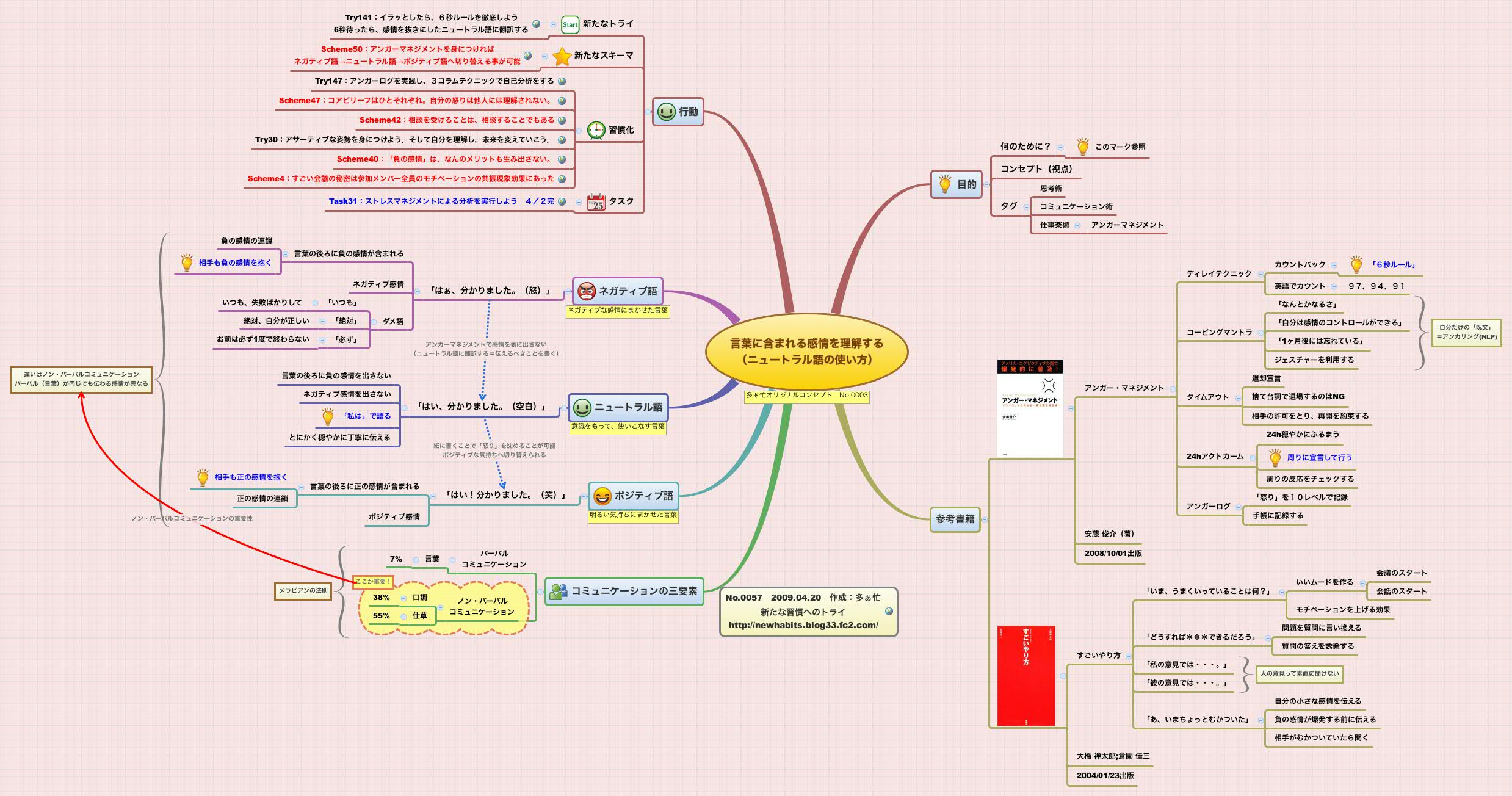The image size is (1512, 796).
Task: Select the star icon on 新たなスキーマ
Action: [563, 57]
